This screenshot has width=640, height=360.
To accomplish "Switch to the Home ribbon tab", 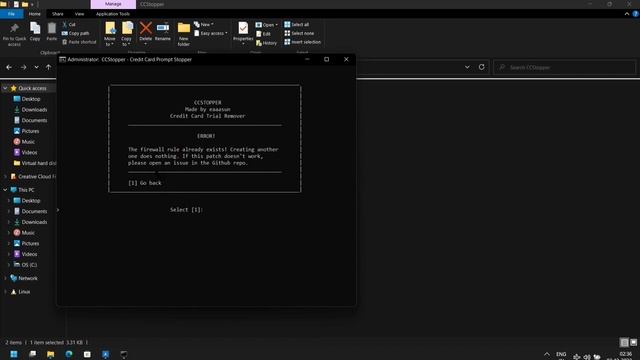I will (x=35, y=13).
